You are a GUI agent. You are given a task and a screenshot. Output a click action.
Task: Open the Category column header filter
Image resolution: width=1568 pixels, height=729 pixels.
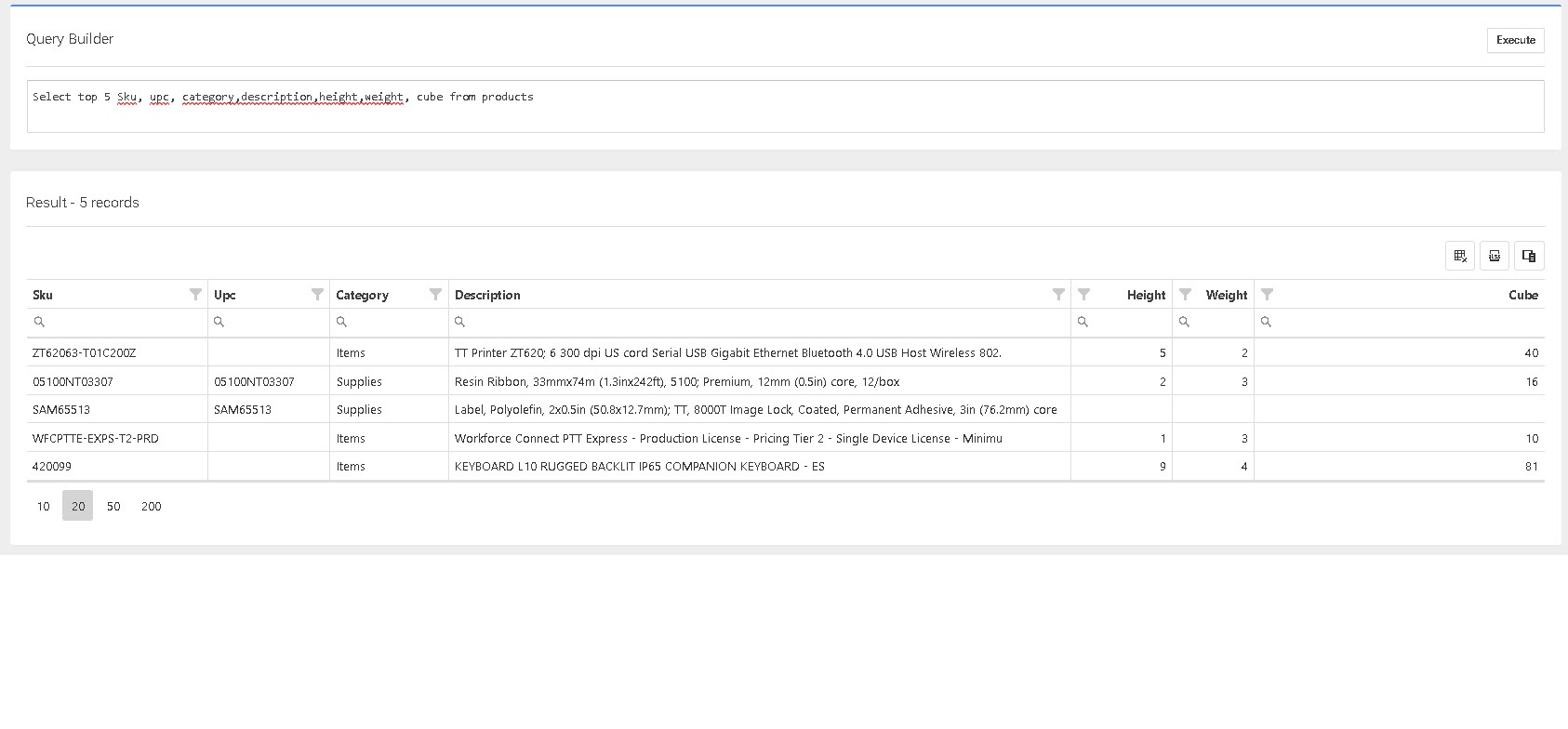435,295
